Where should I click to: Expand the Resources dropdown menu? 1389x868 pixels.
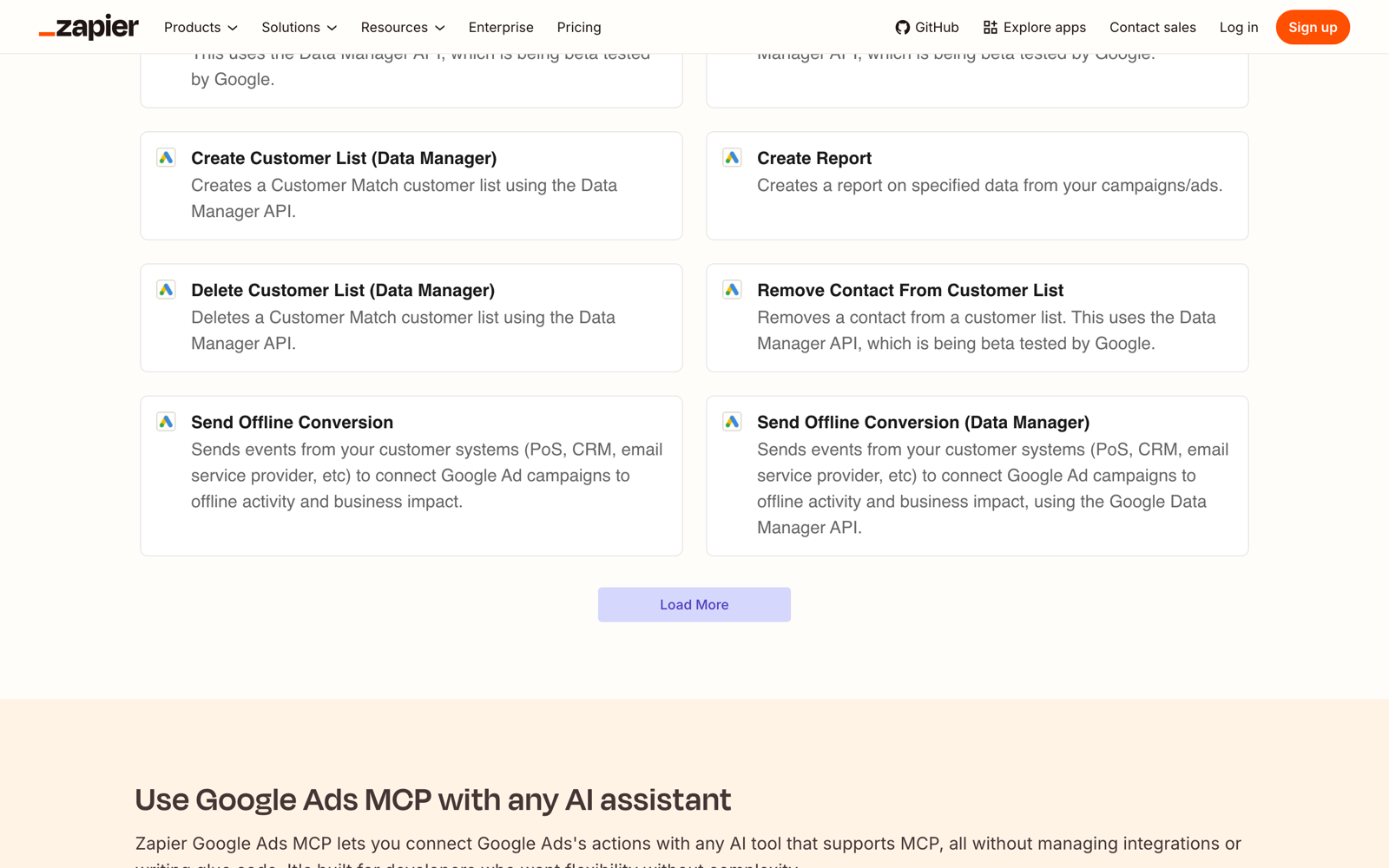403,28
